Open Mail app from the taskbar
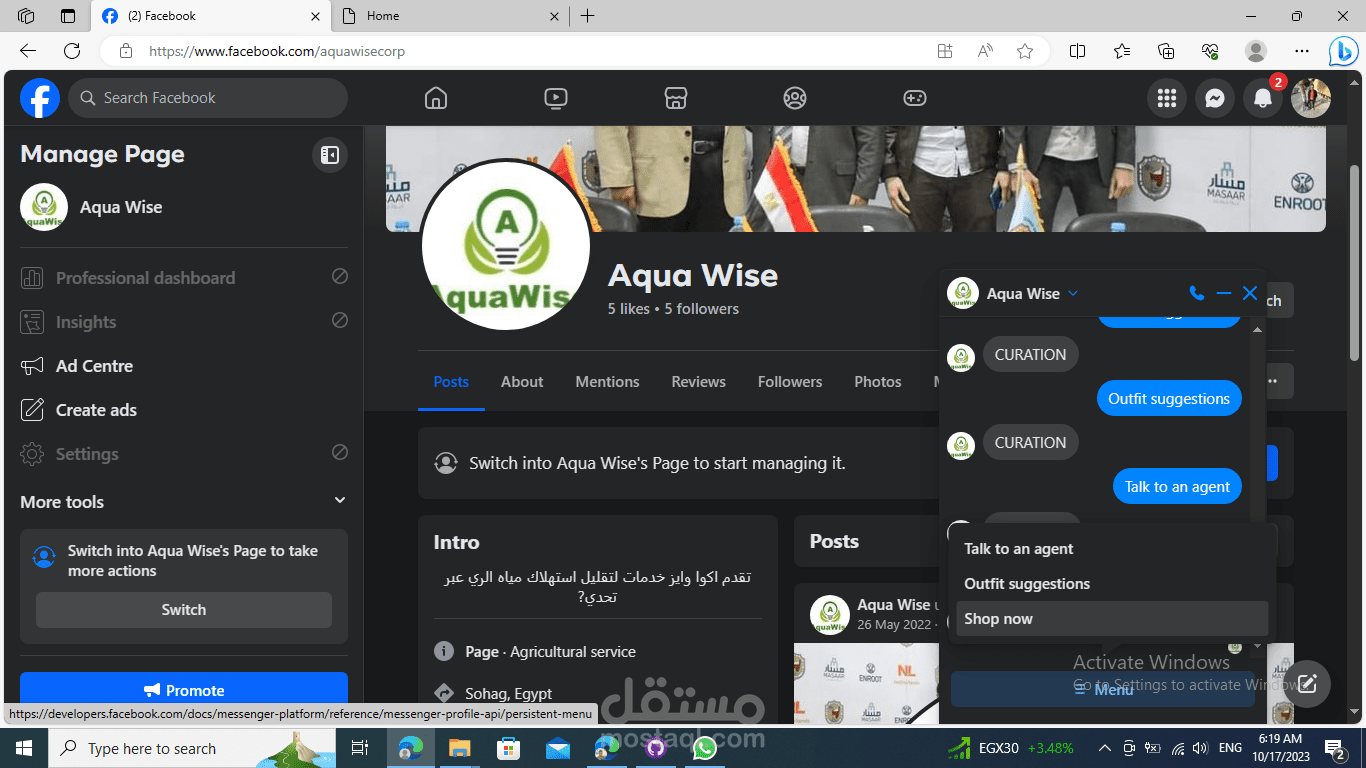Image resolution: width=1366 pixels, height=768 pixels. pyautogui.click(x=557, y=748)
